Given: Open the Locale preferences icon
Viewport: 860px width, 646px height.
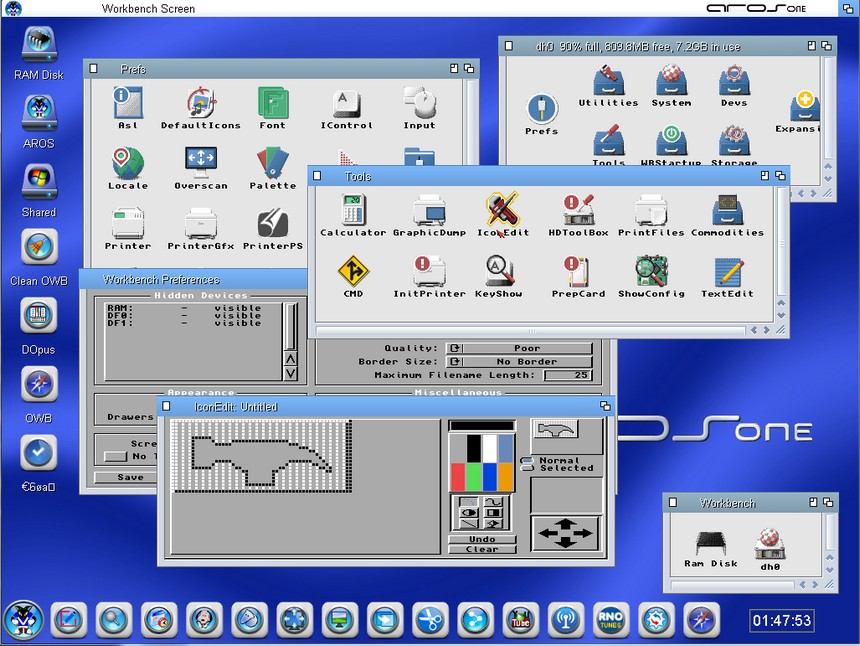Looking at the screenshot, I should pos(127,163).
